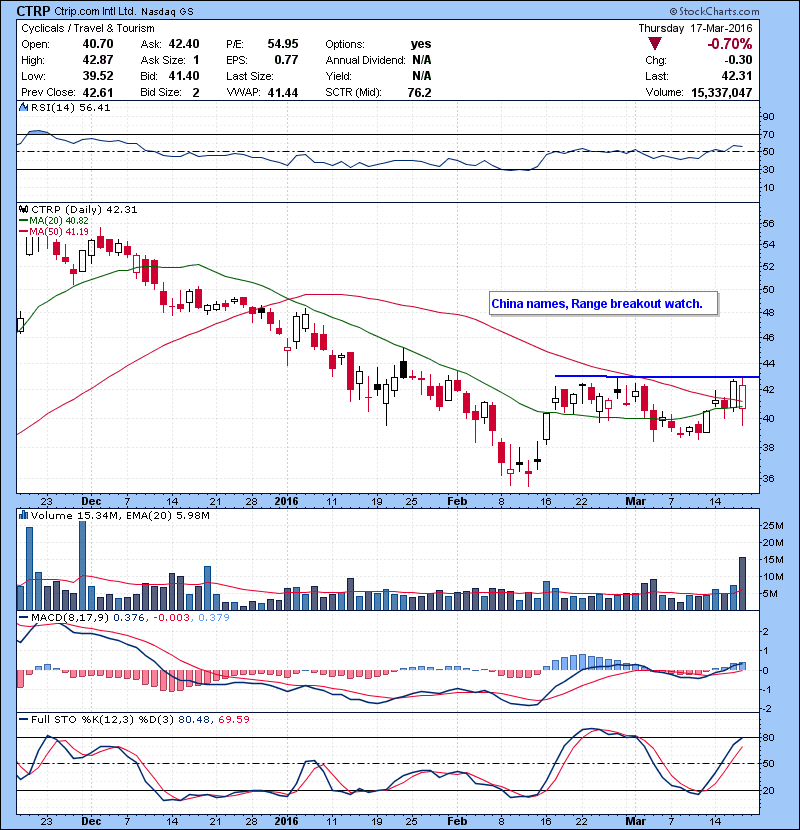Viewport: 800px width, 830px height.
Task: Click the -0.70% percent change
Action: pyautogui.click(x=730, y=44)
